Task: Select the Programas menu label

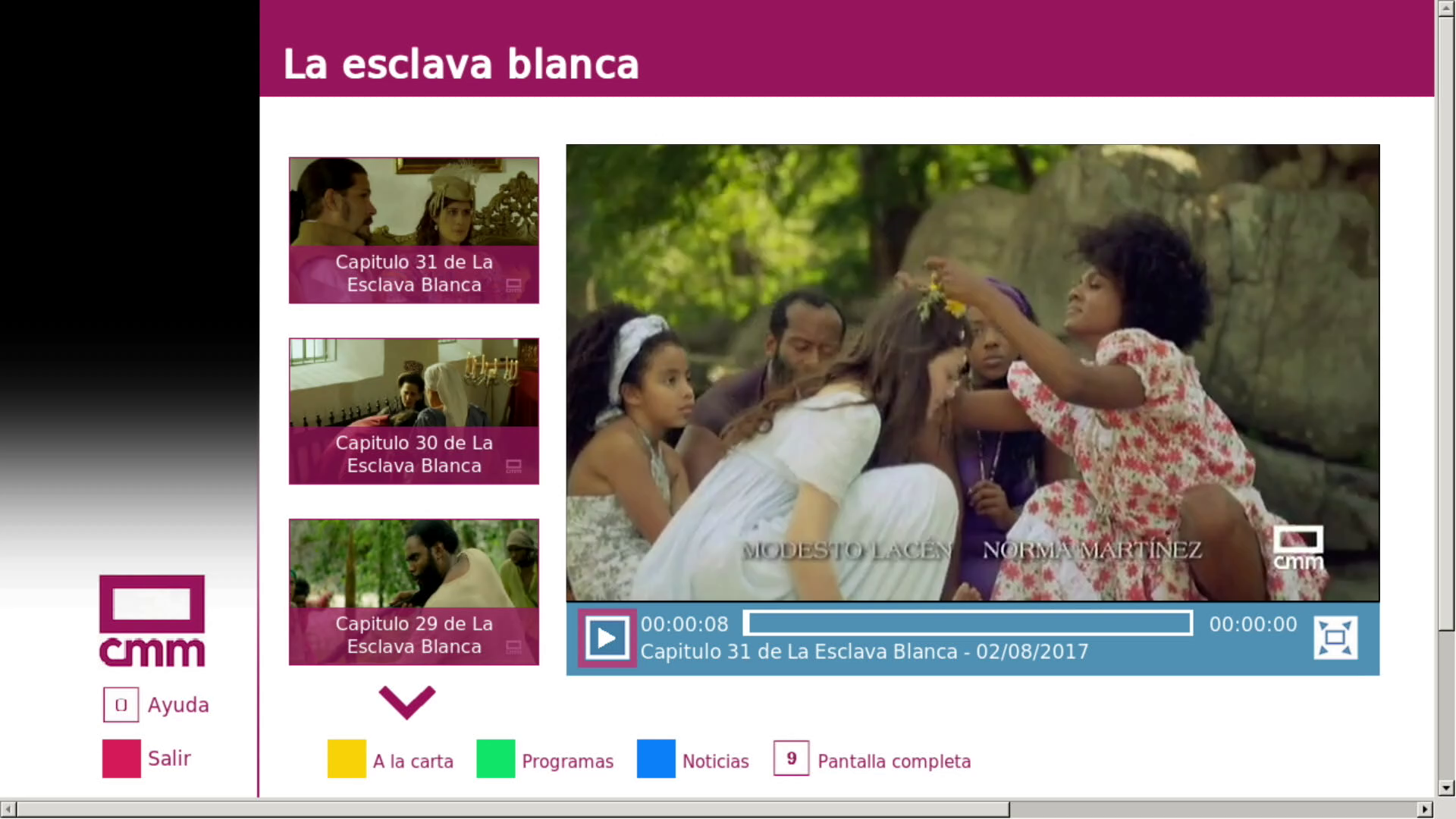Action: (567, 761)
